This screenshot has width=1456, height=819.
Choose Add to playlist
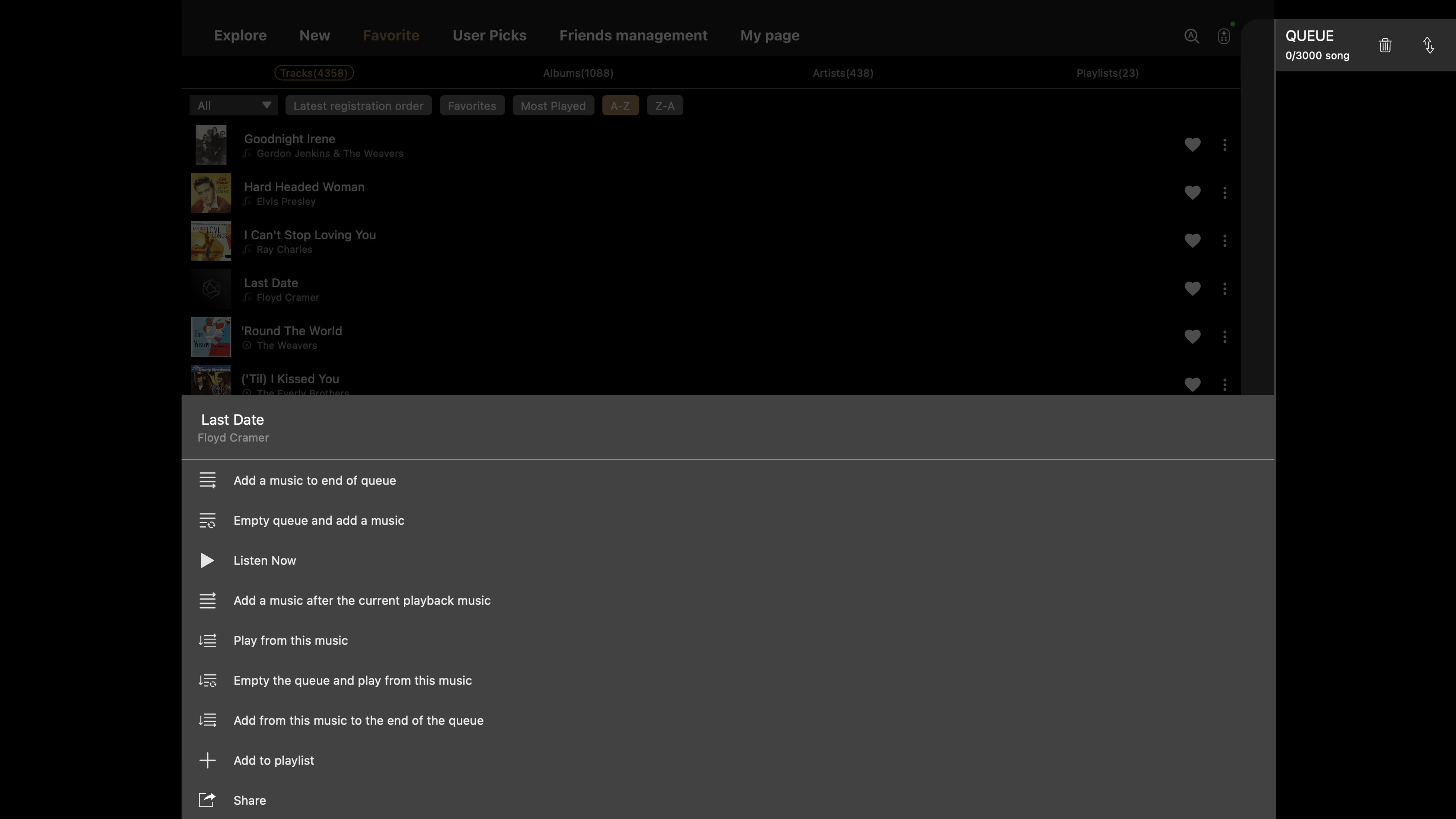pos(274,761)
